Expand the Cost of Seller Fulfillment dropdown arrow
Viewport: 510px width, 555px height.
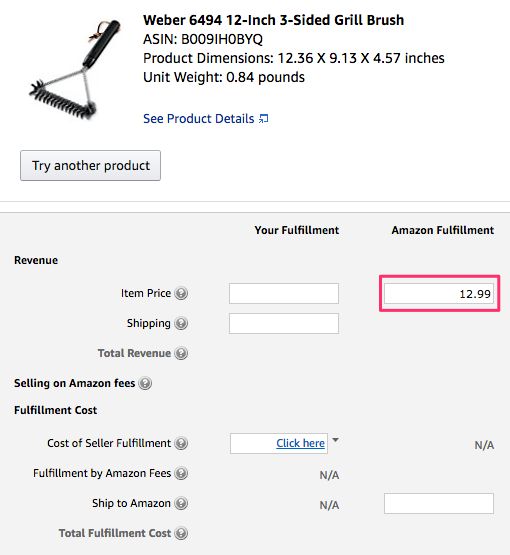tap(336, 440)
